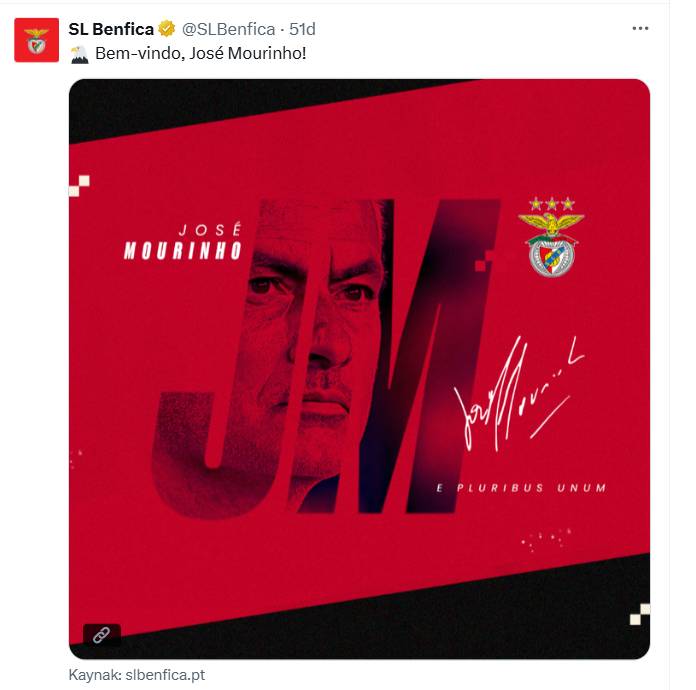696x690 pixels.
Task: Click the white pixel squares at bottom-right corner
Action: point(640,615)
